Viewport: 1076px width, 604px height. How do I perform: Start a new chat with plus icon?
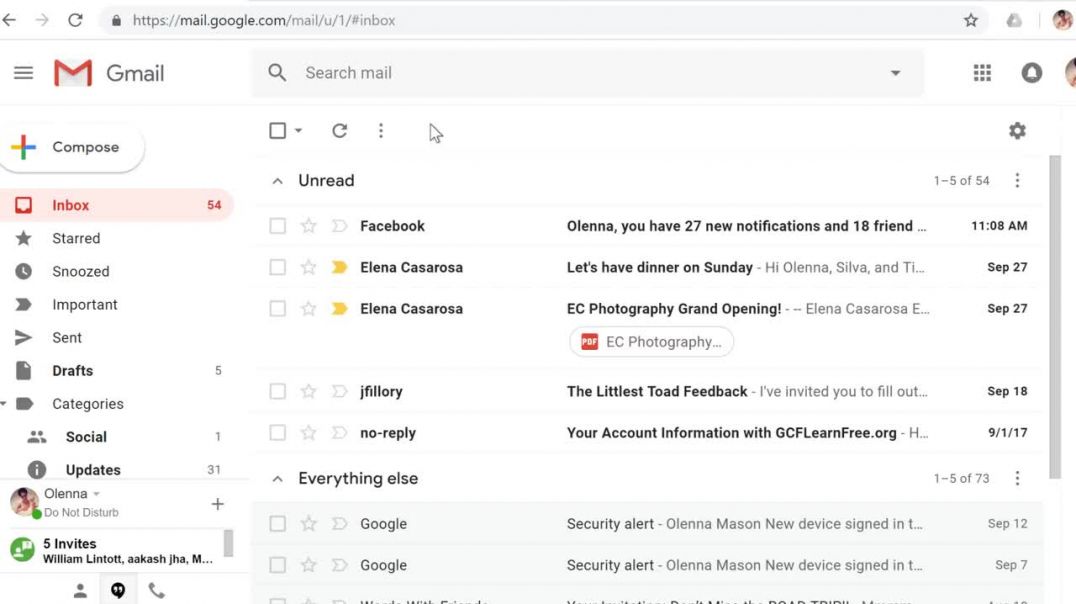[x=218, y=504]
